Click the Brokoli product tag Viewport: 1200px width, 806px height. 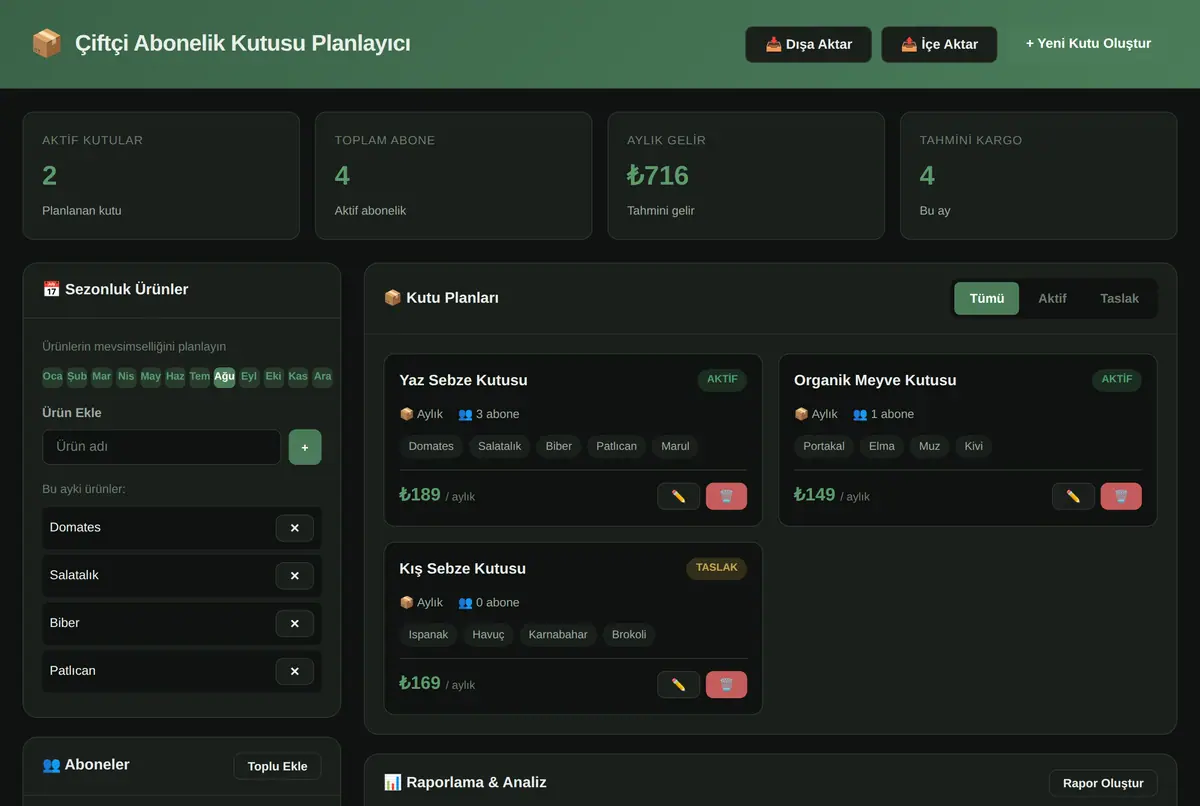coord(629,634)
